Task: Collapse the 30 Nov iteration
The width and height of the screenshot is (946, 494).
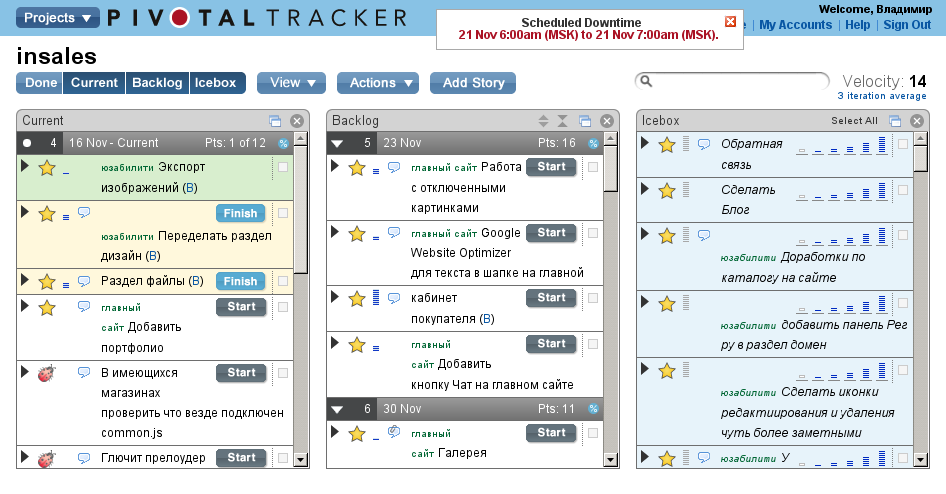Action: pos(337,410)
